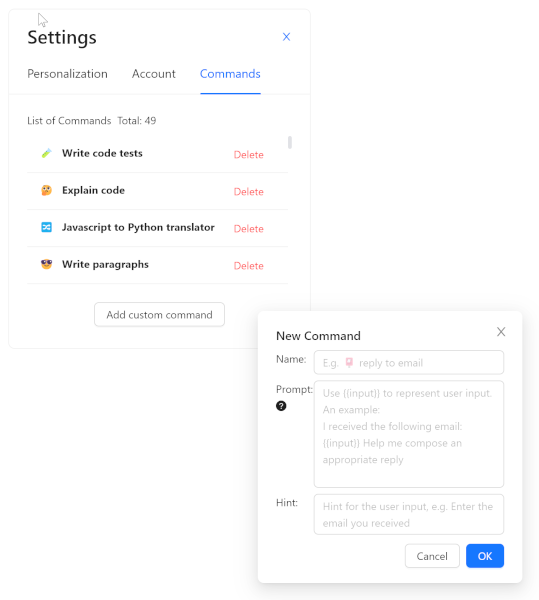
Task: Click into the Prompt text area
Action: point(409,434)
